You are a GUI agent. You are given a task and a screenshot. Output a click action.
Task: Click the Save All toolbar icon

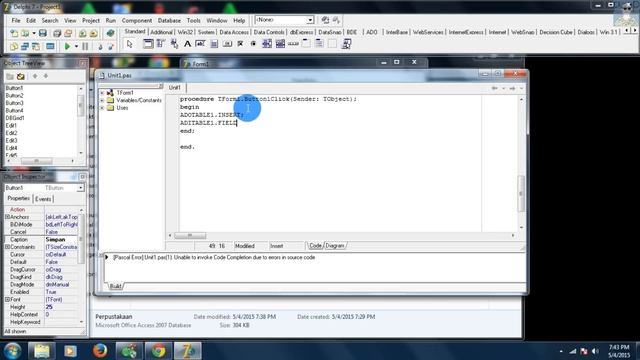[57, 33]
